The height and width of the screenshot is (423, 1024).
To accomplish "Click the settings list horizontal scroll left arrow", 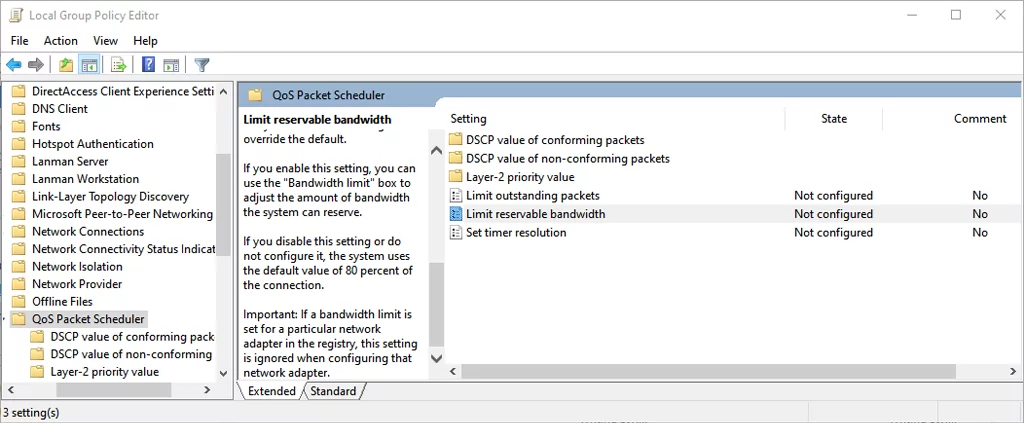I will pos(455,371).
